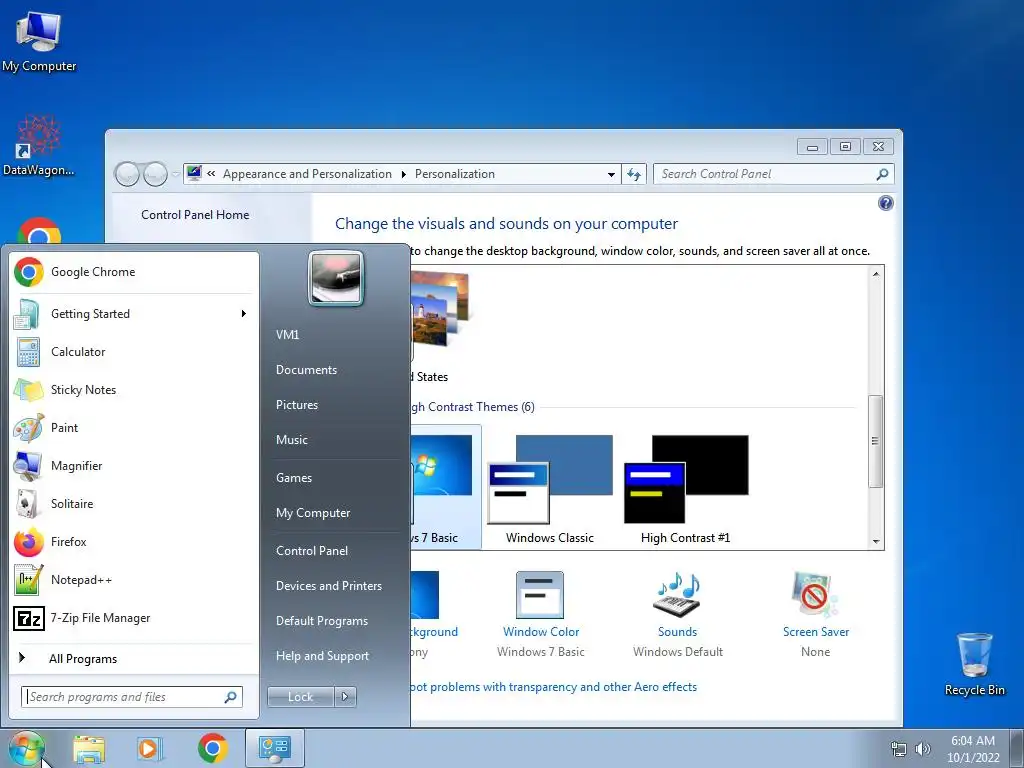Click the Lock button
1024x768 pixels.
(301, 697)
